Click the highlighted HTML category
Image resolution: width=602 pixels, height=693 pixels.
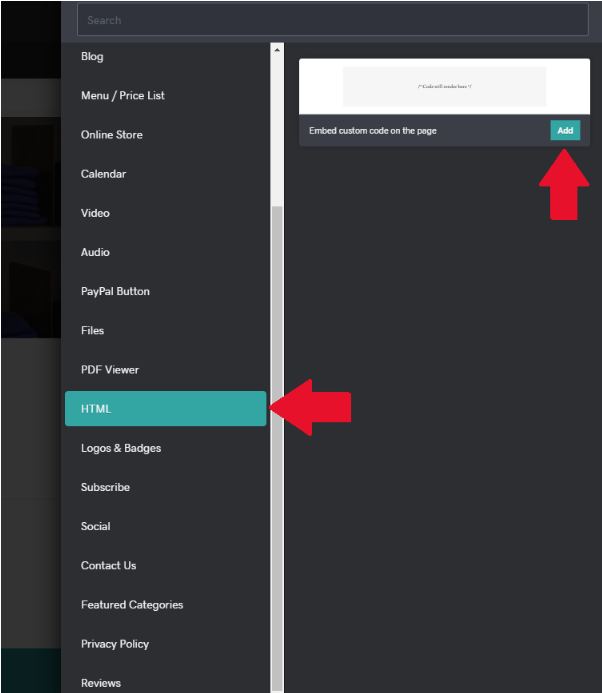click(165, 409)
